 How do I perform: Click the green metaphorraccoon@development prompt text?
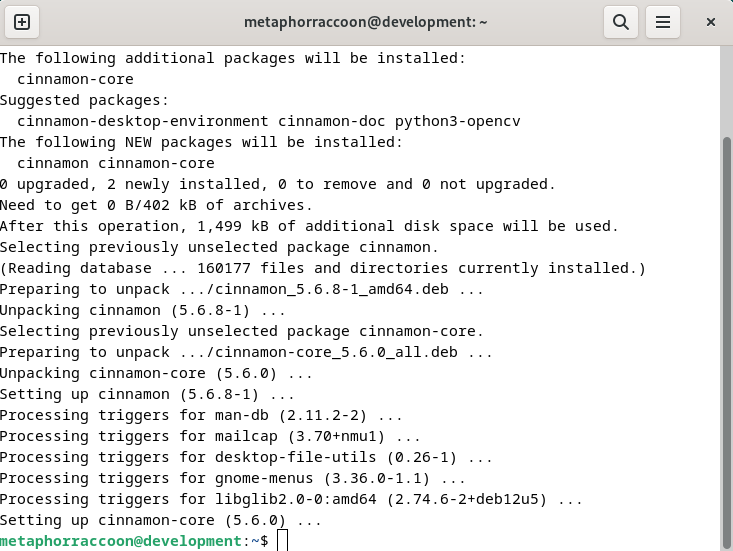(x=121, y=541)
